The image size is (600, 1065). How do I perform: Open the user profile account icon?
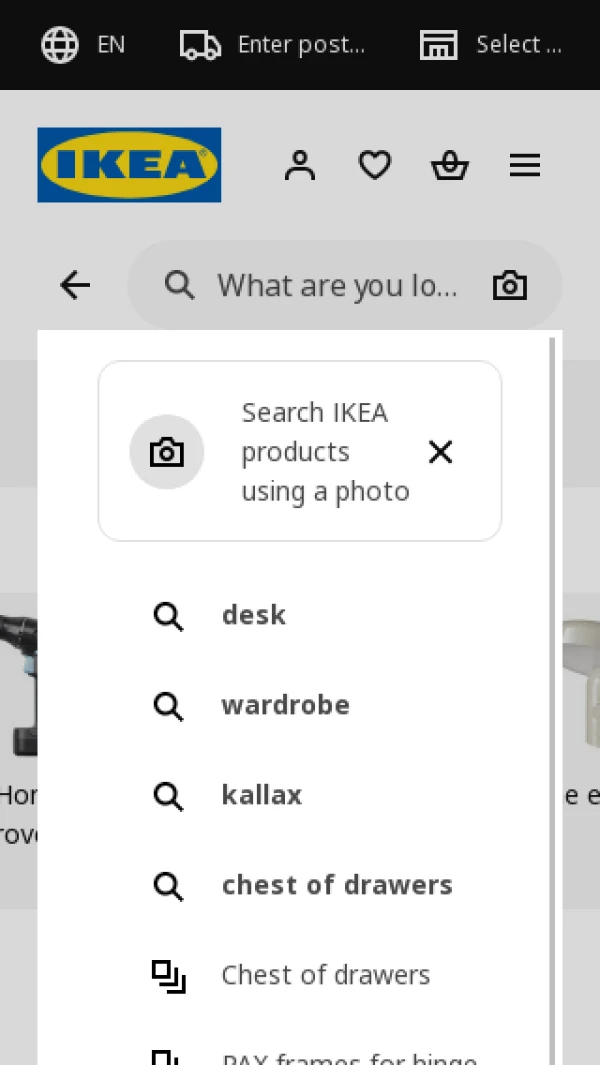[x=300, y=165]
